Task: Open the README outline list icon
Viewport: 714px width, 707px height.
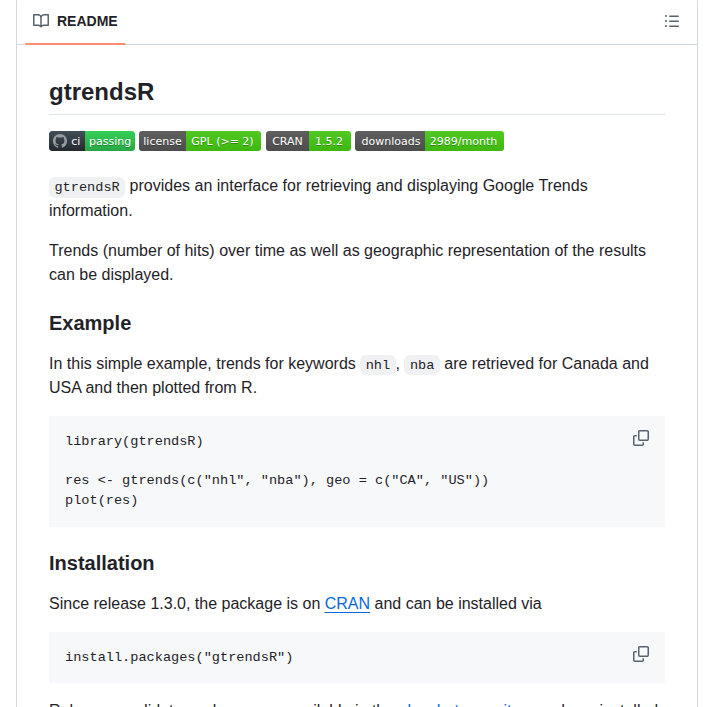Action: 672,21
